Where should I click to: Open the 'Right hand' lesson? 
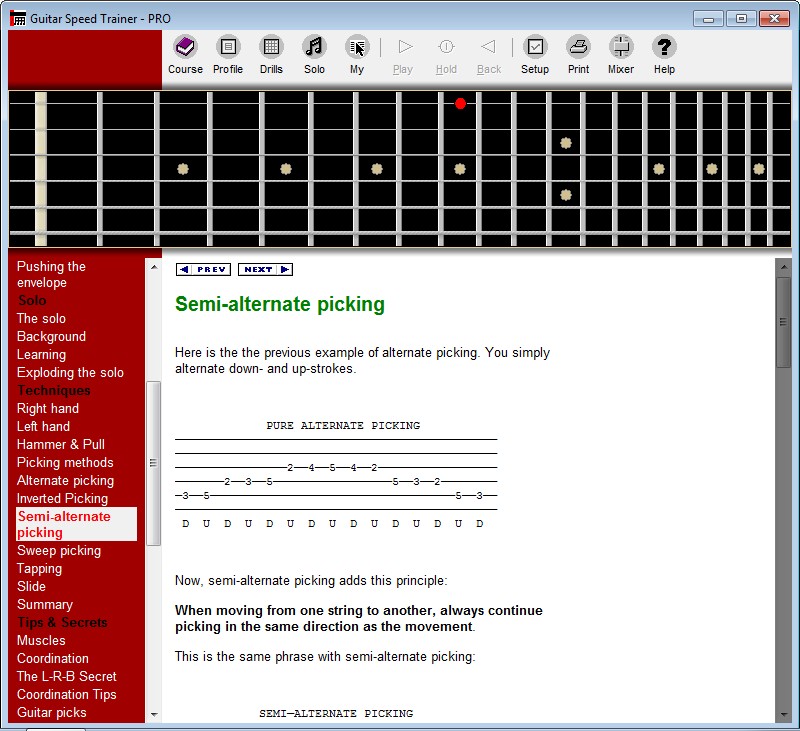48,408
